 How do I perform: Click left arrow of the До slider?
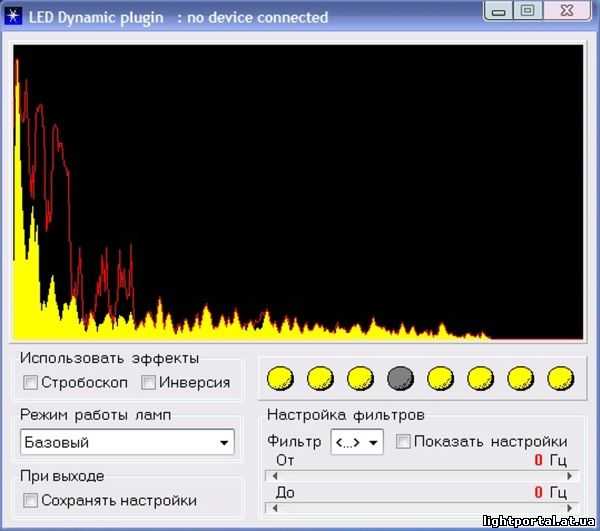click(x=275, y=508)
